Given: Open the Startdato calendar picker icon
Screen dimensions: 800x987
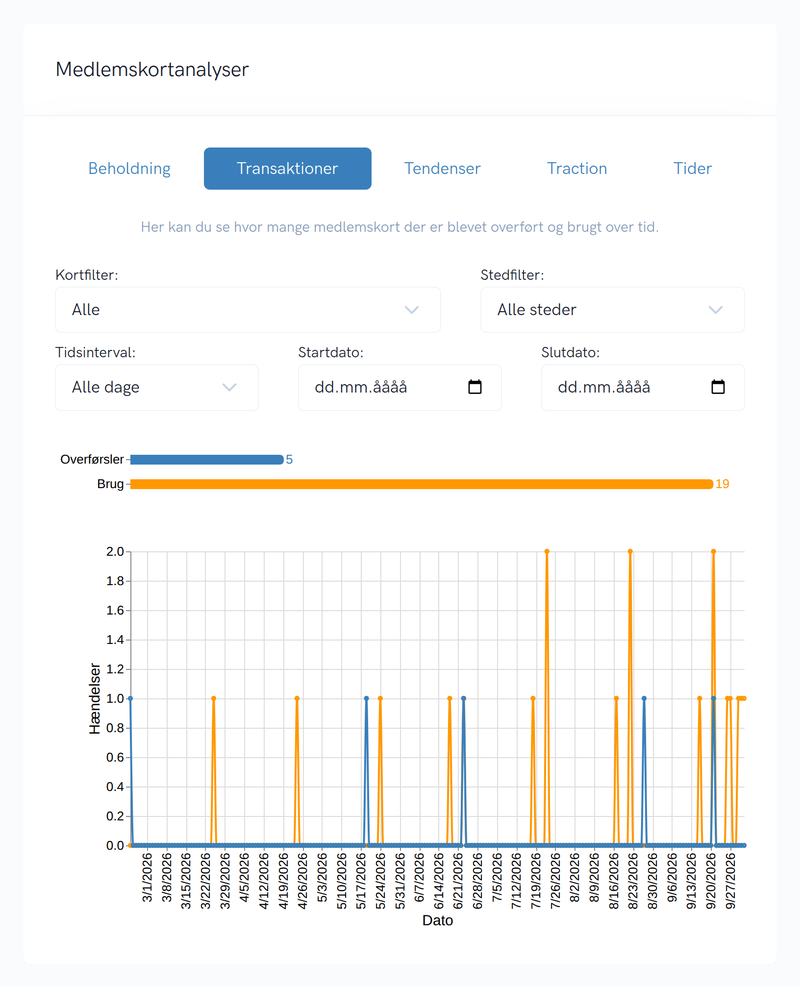Looking at the screenshot, I should point(475,386).
